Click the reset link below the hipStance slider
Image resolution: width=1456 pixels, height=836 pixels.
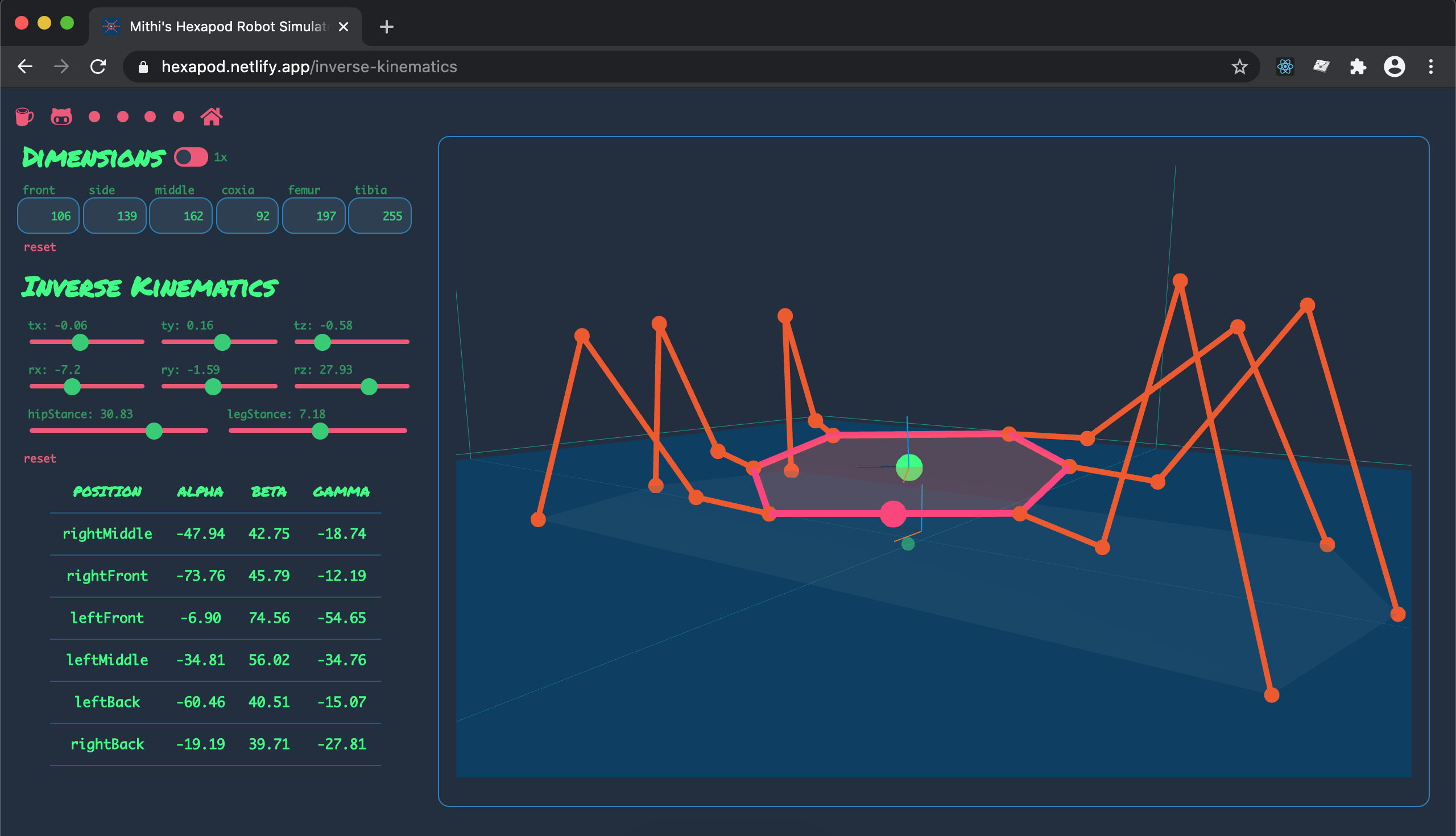40,458
